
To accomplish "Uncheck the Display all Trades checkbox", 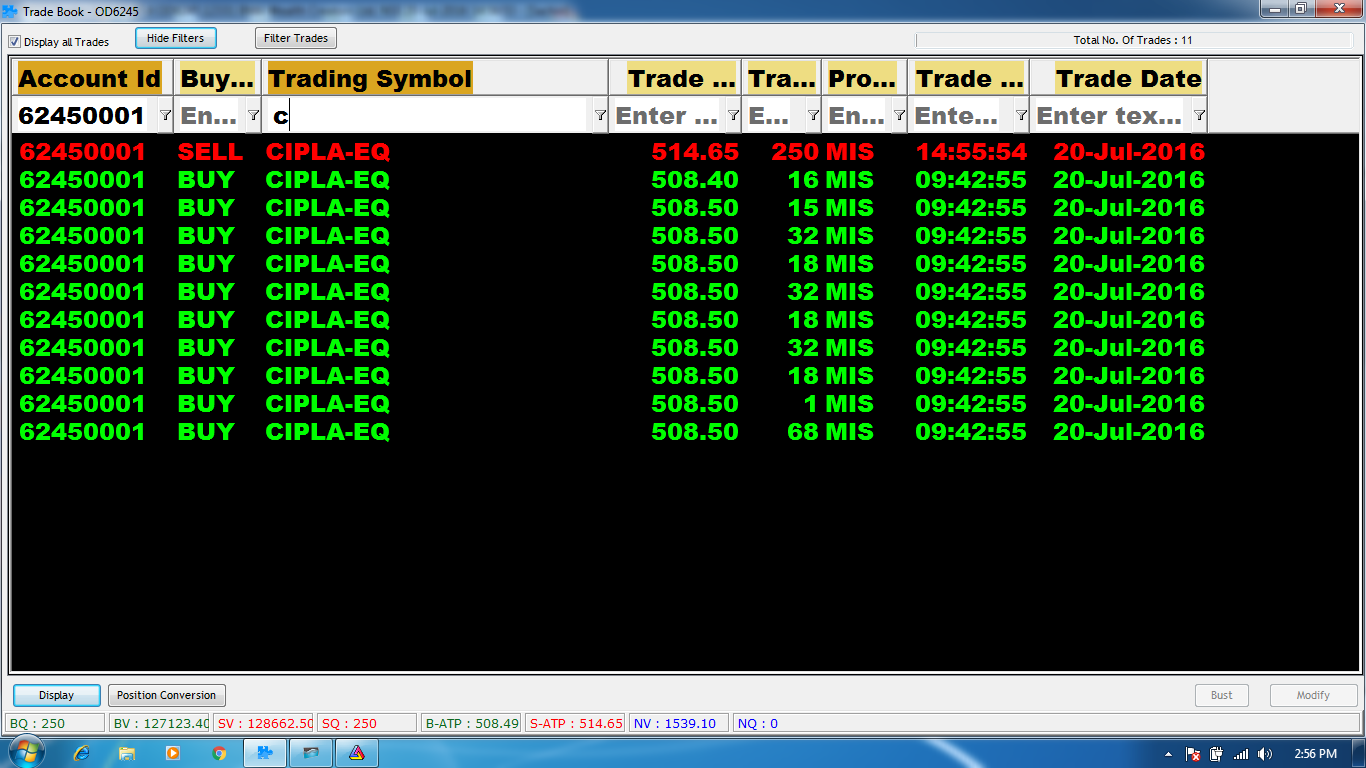I will coord(15,42).
